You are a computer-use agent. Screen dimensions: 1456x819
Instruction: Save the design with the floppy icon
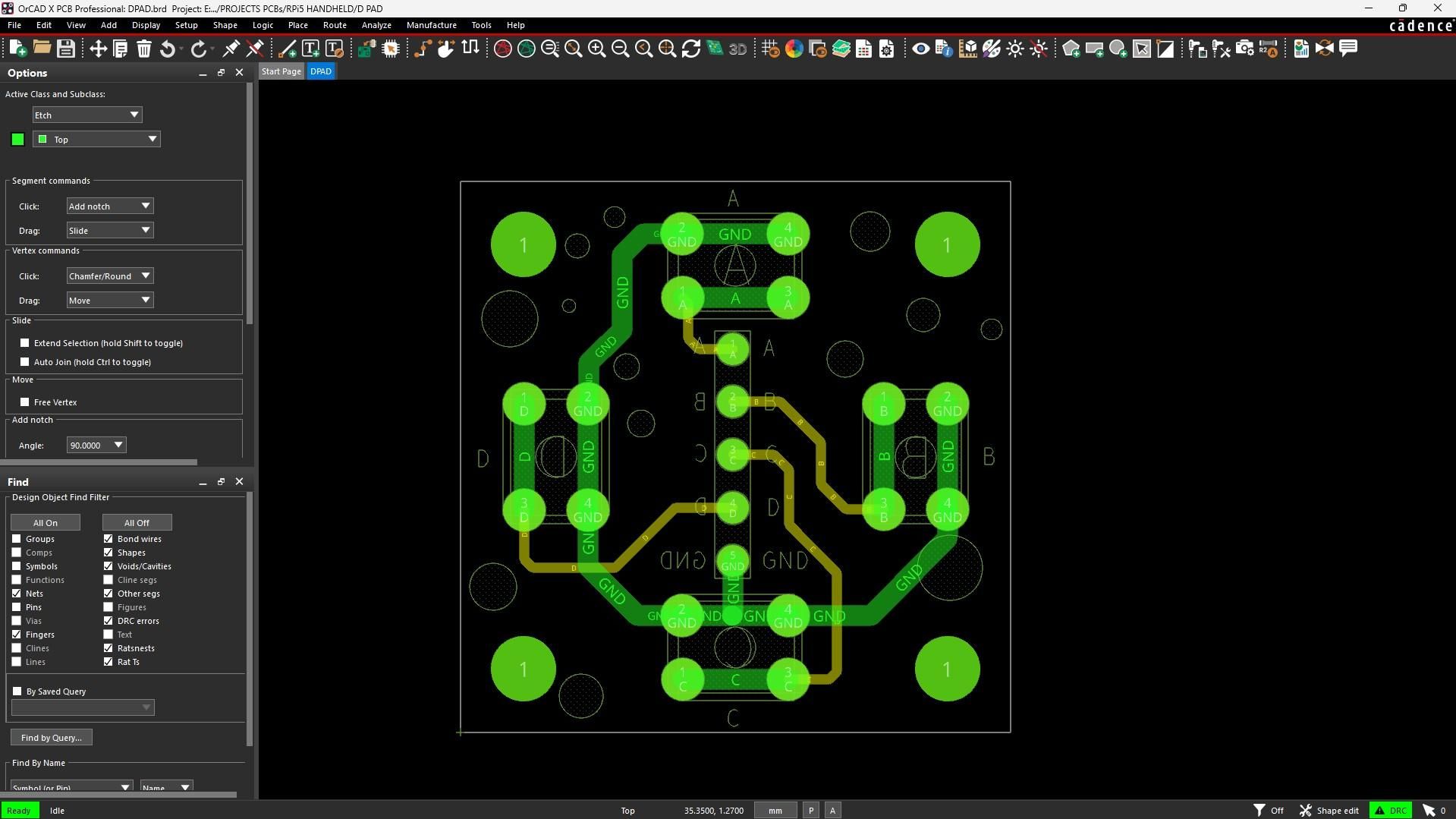[66, 49]
